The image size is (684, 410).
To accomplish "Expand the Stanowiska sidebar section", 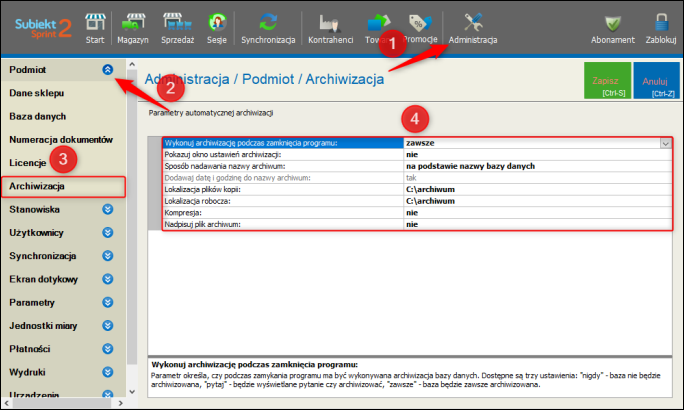I will [108, 210].
